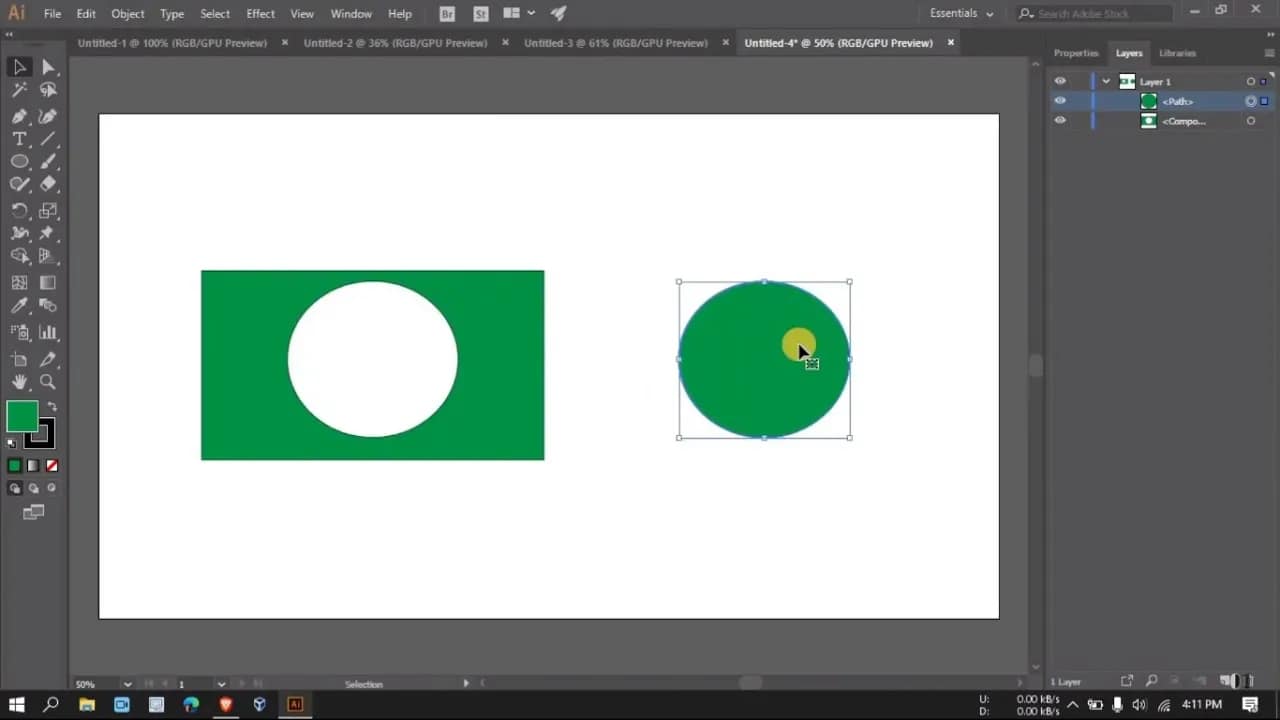Viewport: 1280px width, 720px height.
Task: Choose the Ellipse shape tool
Action: [x=19, y=162]
